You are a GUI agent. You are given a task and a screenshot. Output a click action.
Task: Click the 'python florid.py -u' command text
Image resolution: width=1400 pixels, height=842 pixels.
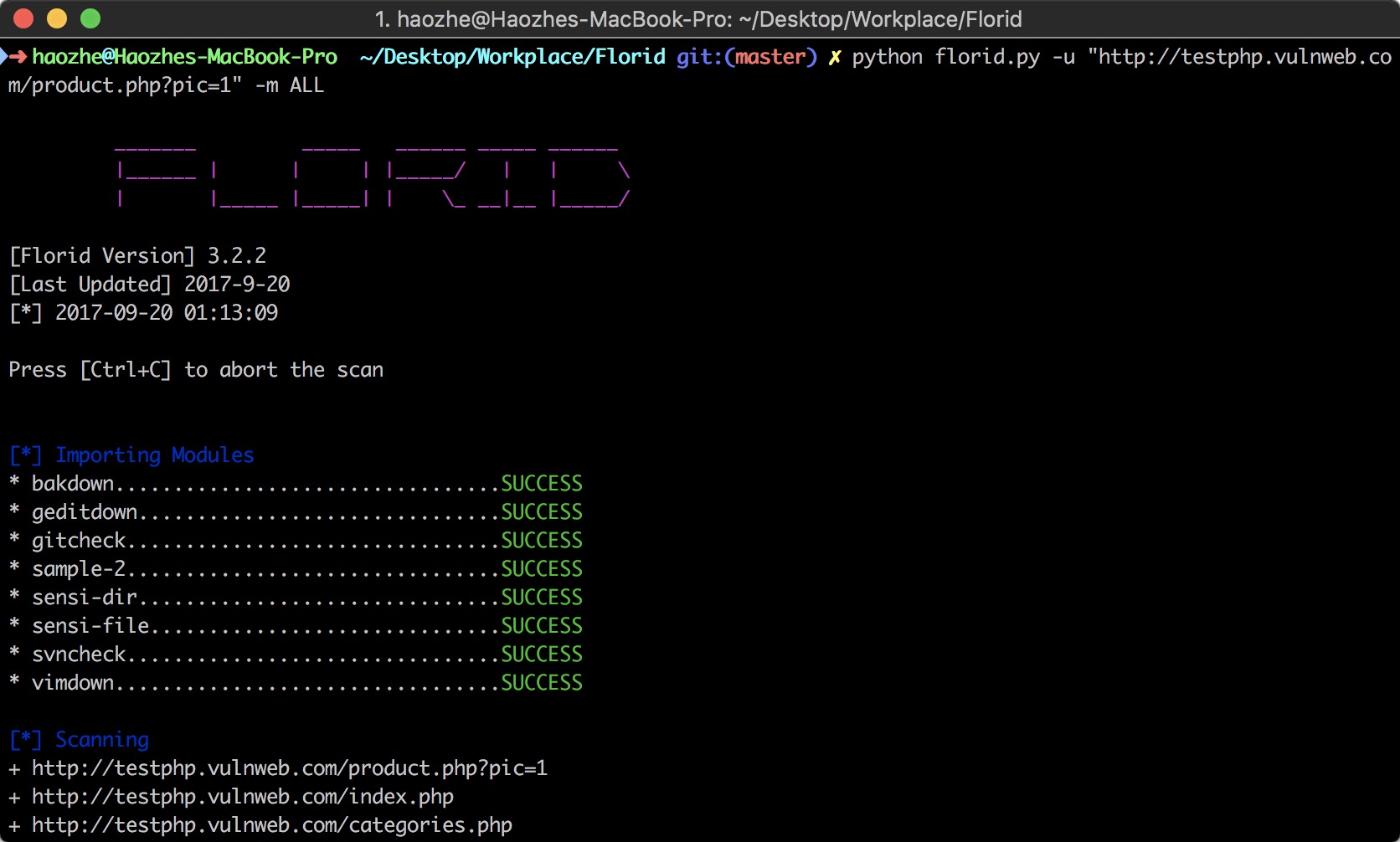pyautogui.click(x=963, y=57)
